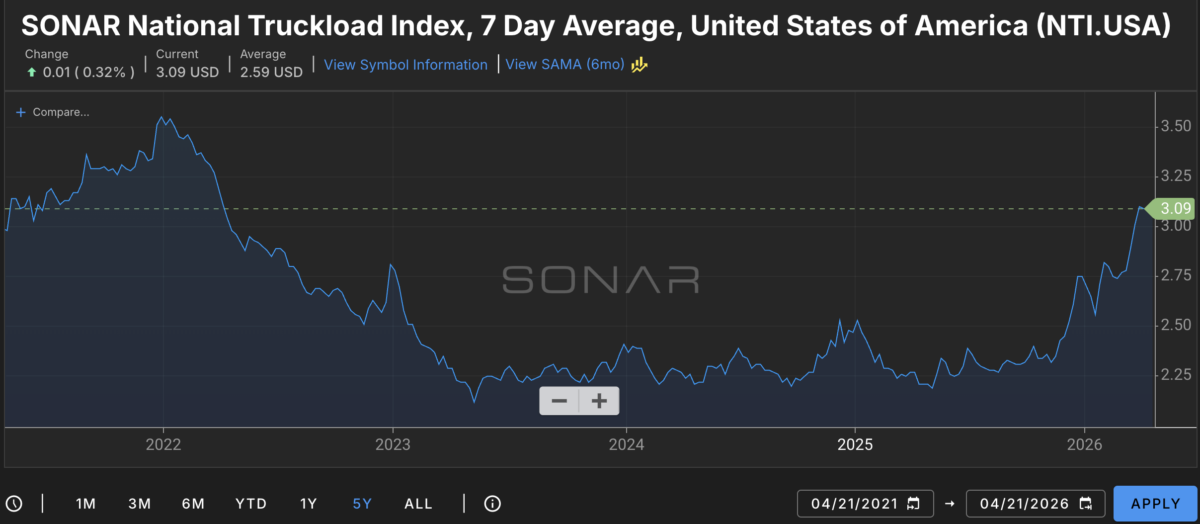Viewport: 1200px width, 524px height.
Task: Select the 1M time range
Action: point(86,503)
